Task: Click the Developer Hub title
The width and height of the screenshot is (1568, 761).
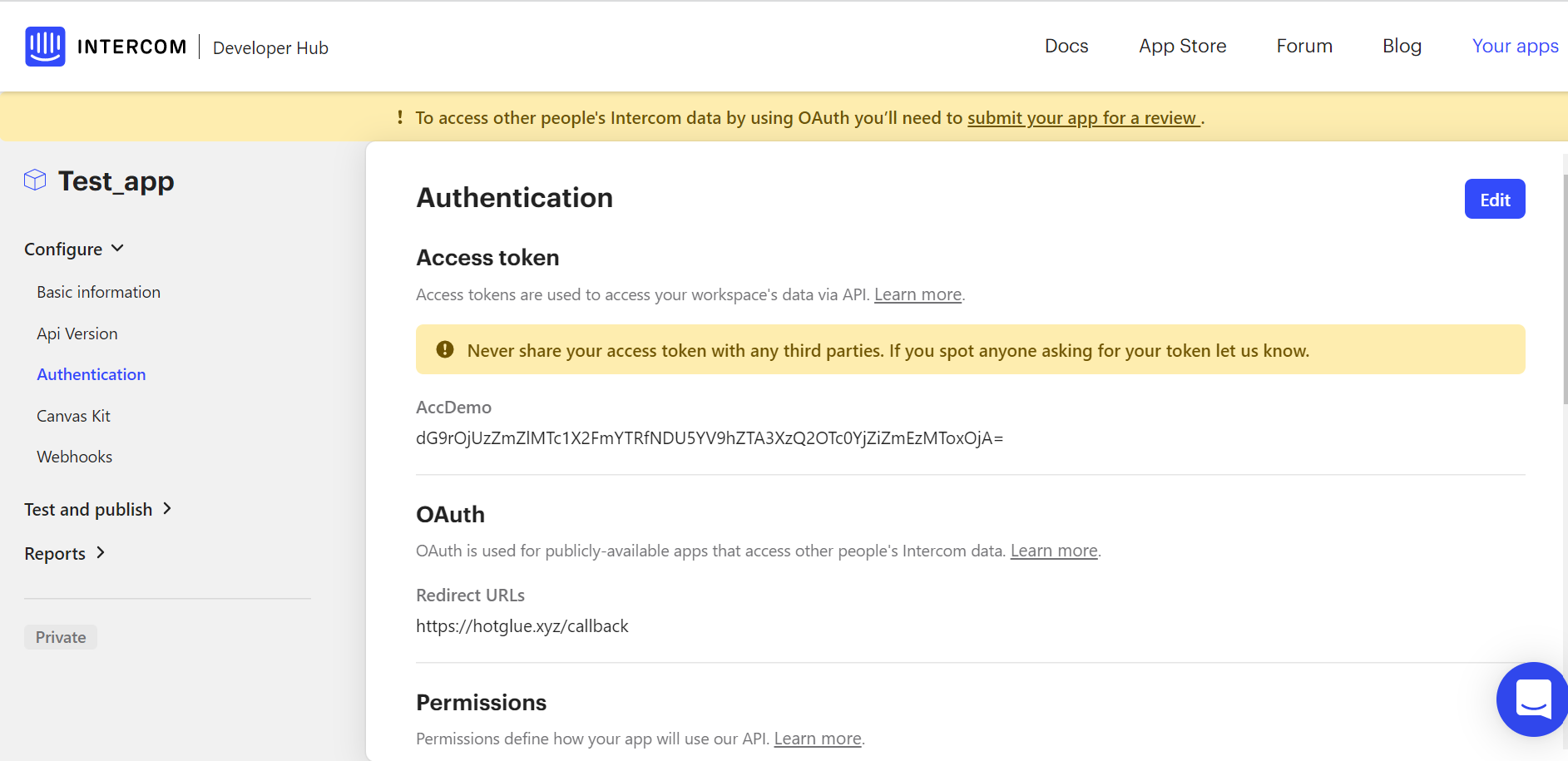Action: click(270, 47)
